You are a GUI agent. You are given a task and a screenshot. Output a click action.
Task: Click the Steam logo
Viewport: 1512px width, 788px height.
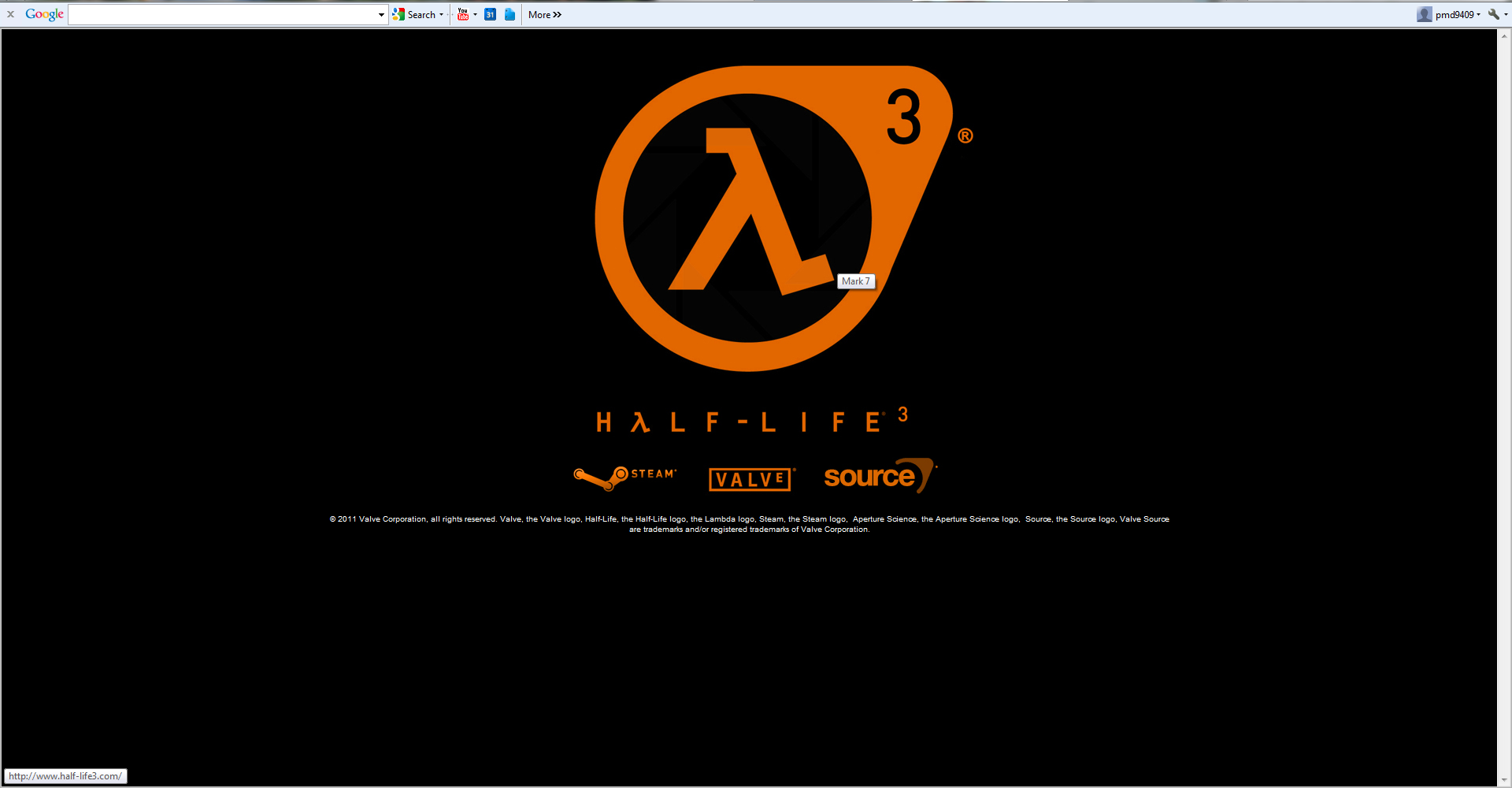[624, 478]
